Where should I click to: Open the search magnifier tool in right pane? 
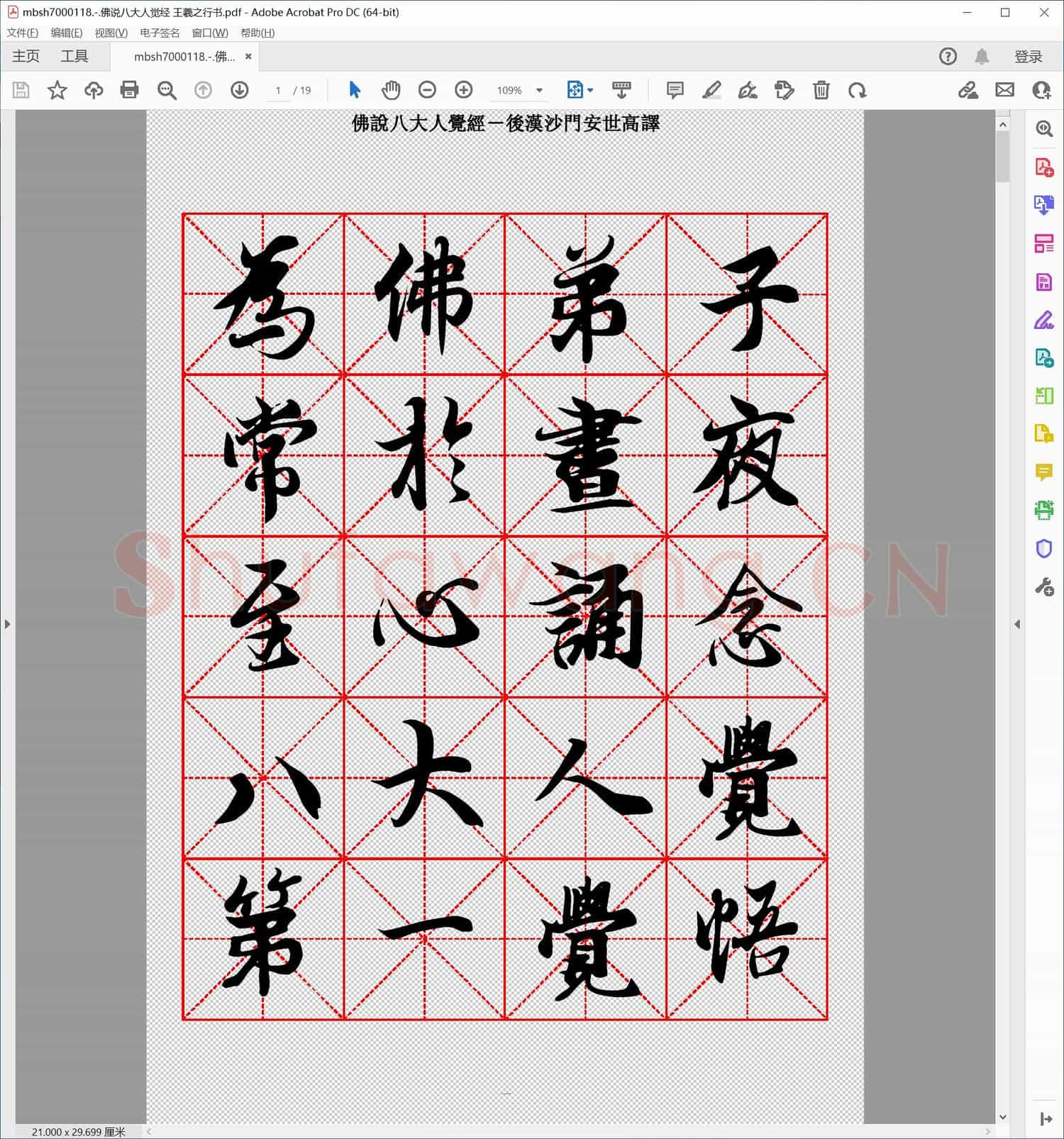coord(1043,128)
